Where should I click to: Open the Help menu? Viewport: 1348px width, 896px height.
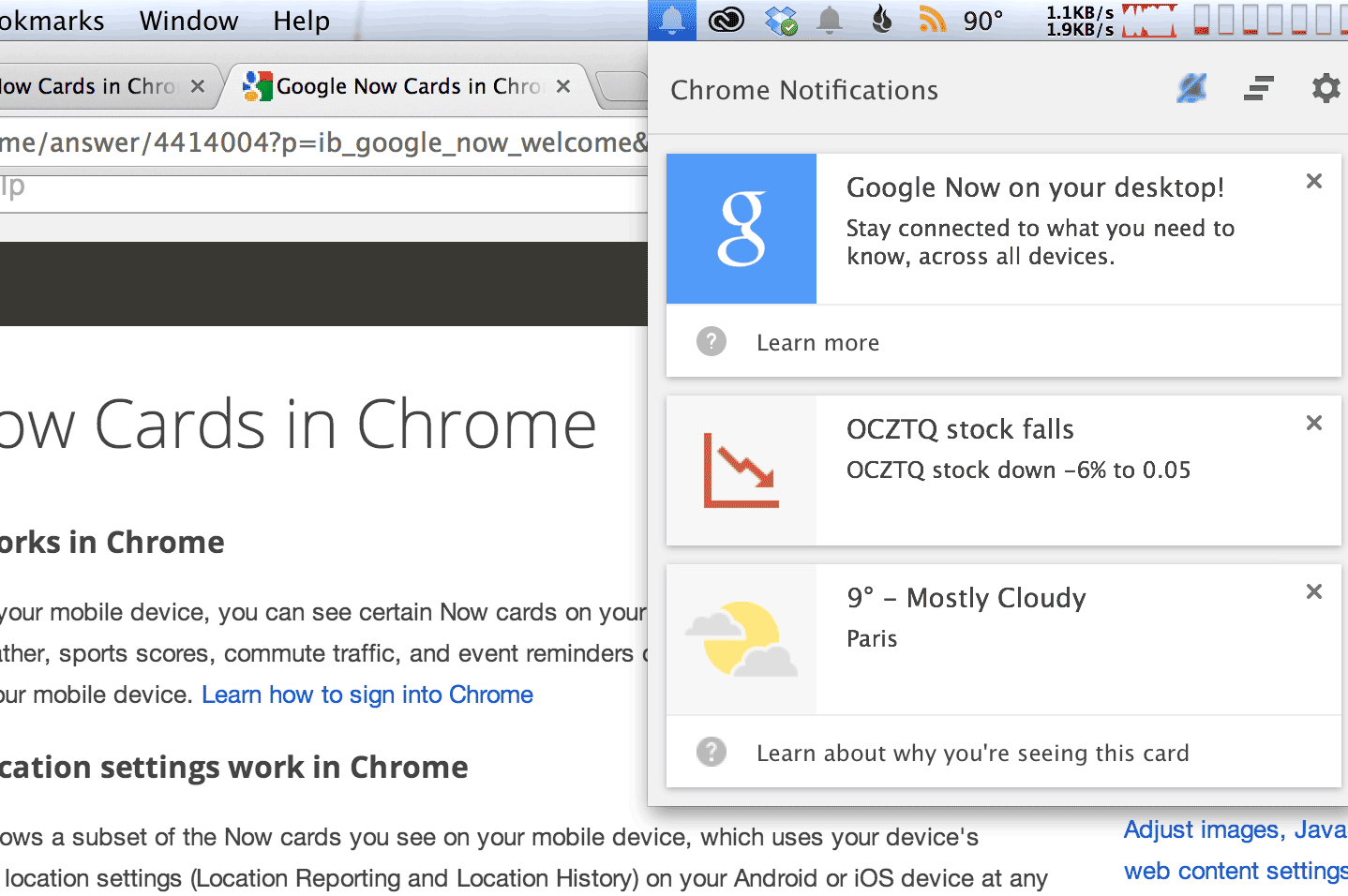(x=301, y=21)
